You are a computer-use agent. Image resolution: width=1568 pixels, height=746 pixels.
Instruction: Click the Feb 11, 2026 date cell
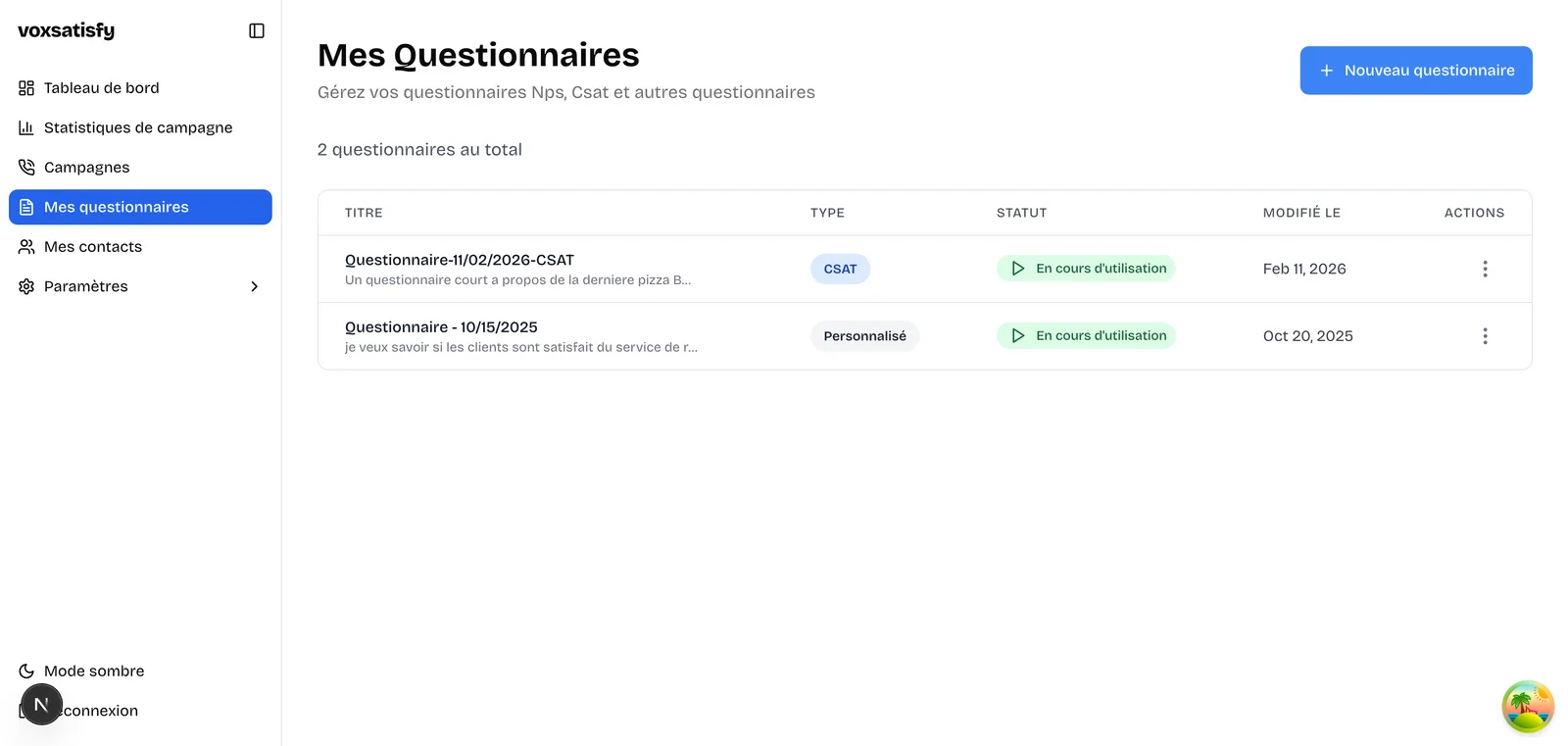pyautogui.click(x=1304, y=269)
